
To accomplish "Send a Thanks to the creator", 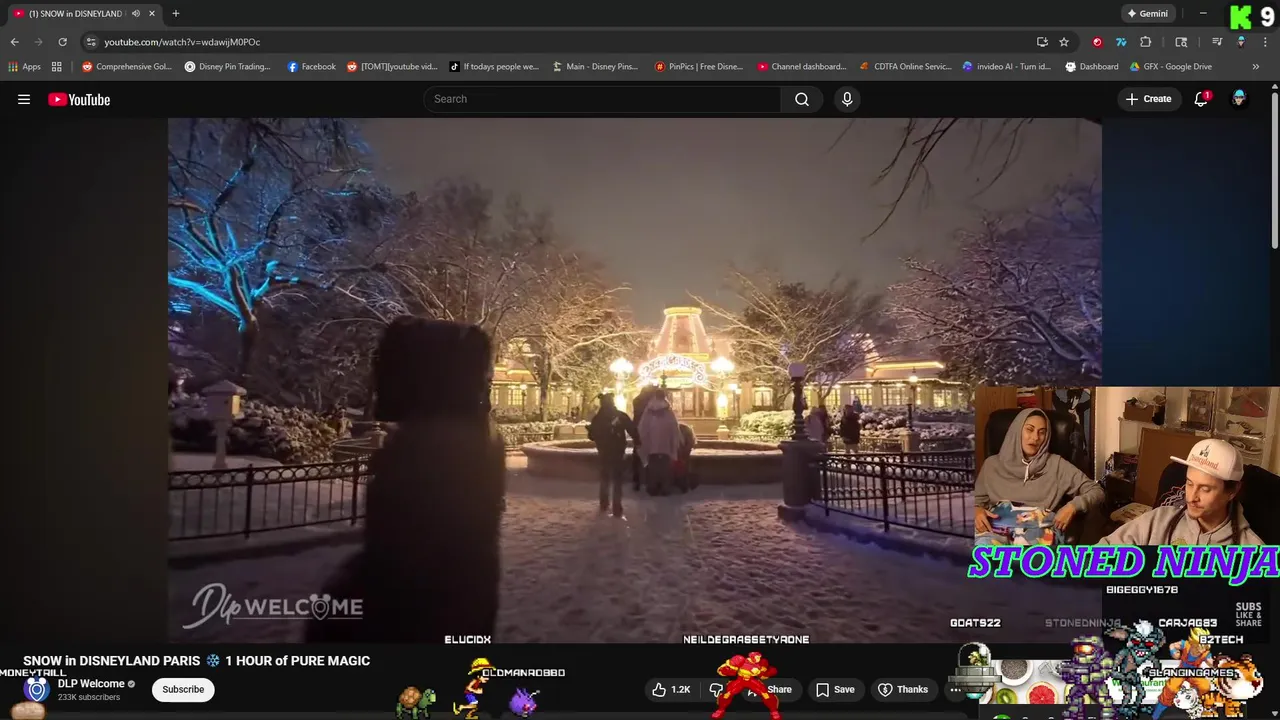I will (x=903, y=689).
